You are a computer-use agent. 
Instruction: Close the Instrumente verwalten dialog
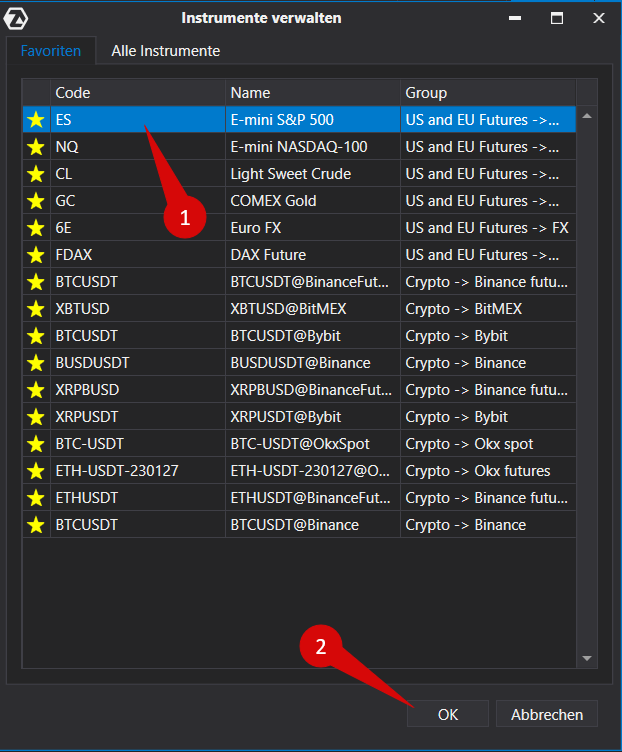599,18
